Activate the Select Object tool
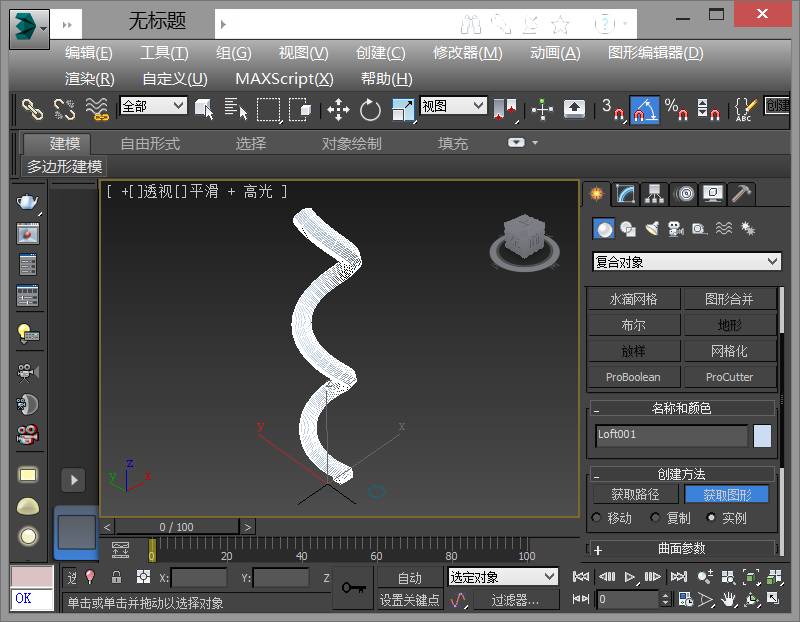Viewport: 800px width, 622px height. click(204, 109)
